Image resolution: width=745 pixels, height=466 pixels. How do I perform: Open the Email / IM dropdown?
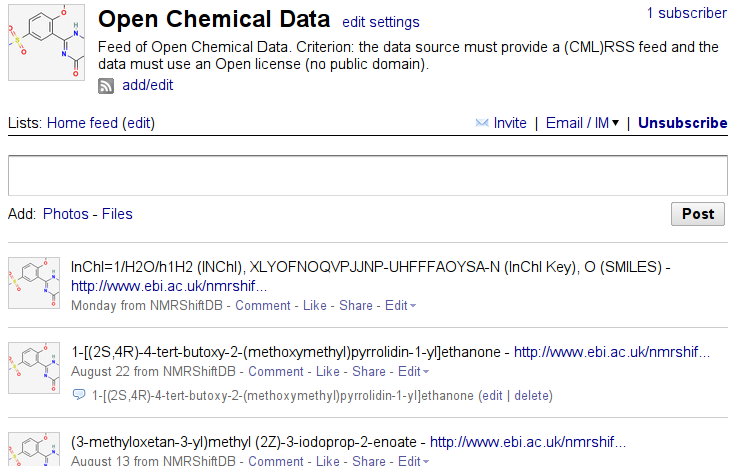click(582, 123)
